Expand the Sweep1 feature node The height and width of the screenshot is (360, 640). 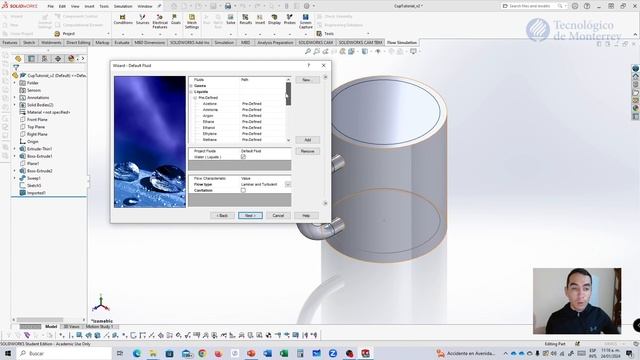(15, 178)
